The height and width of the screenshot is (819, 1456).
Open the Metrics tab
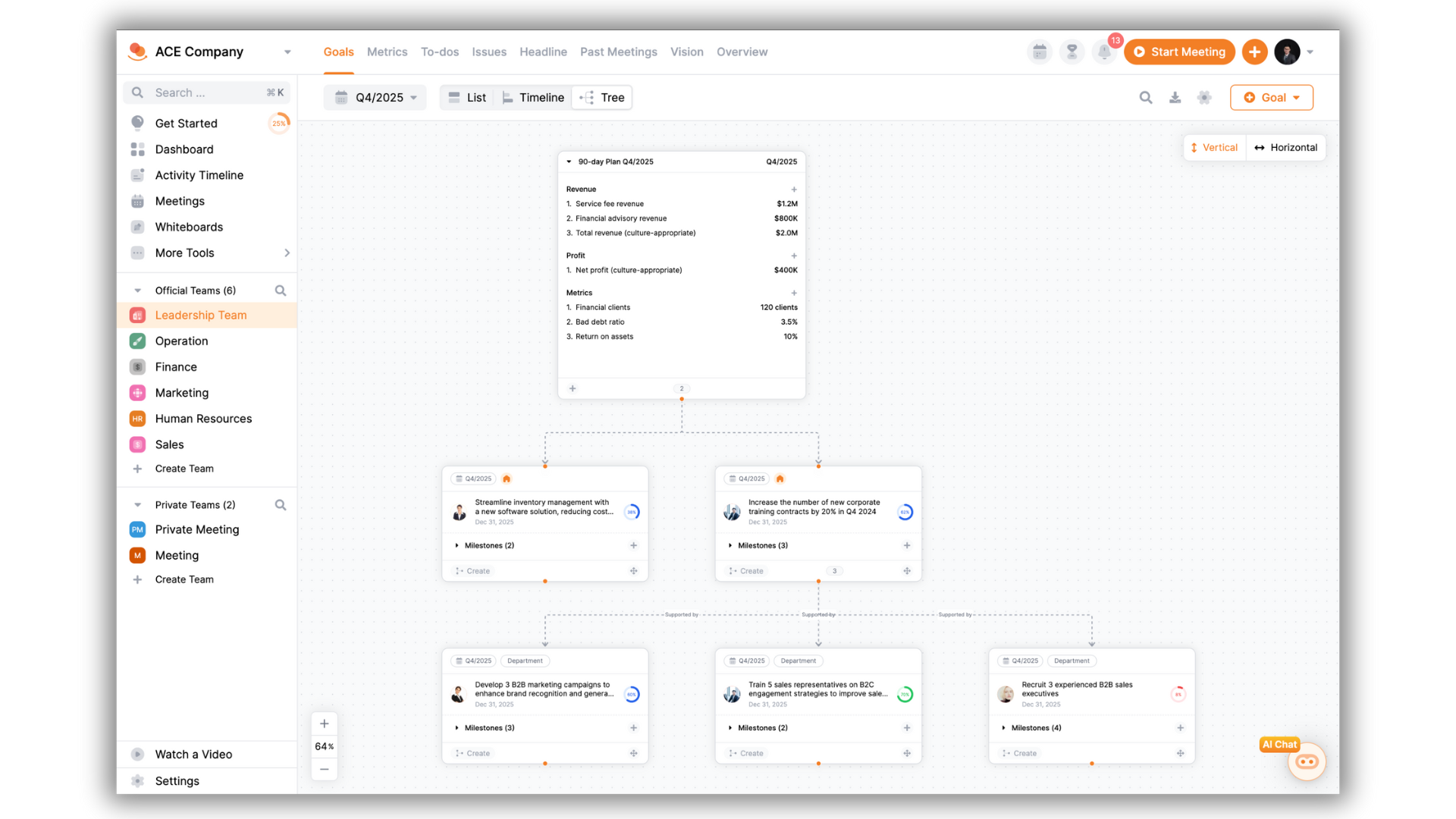(x=387, y=52)
